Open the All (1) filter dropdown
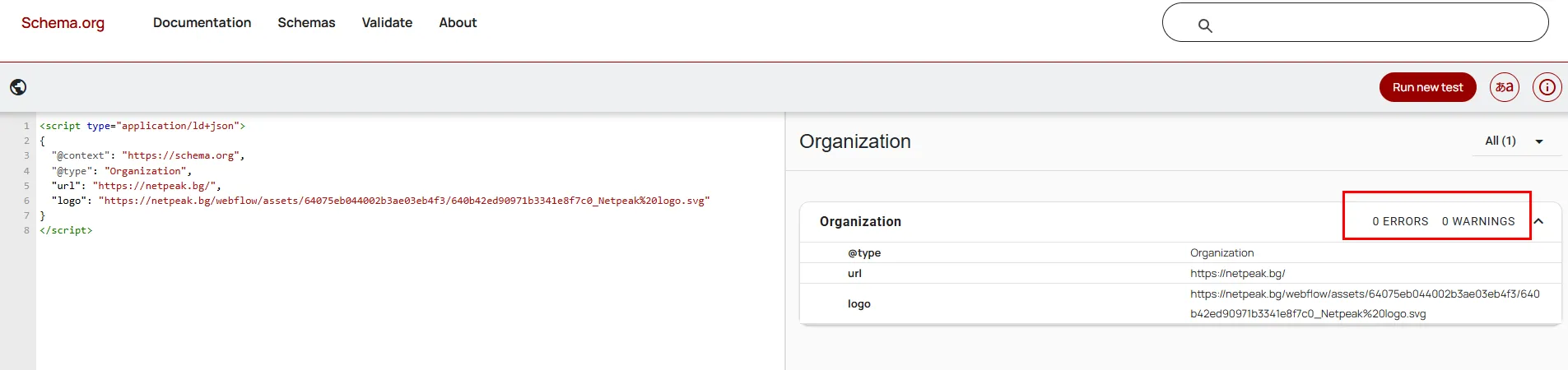The height and width of the screenshot is (370, 1568). (x=1514, y=141)
